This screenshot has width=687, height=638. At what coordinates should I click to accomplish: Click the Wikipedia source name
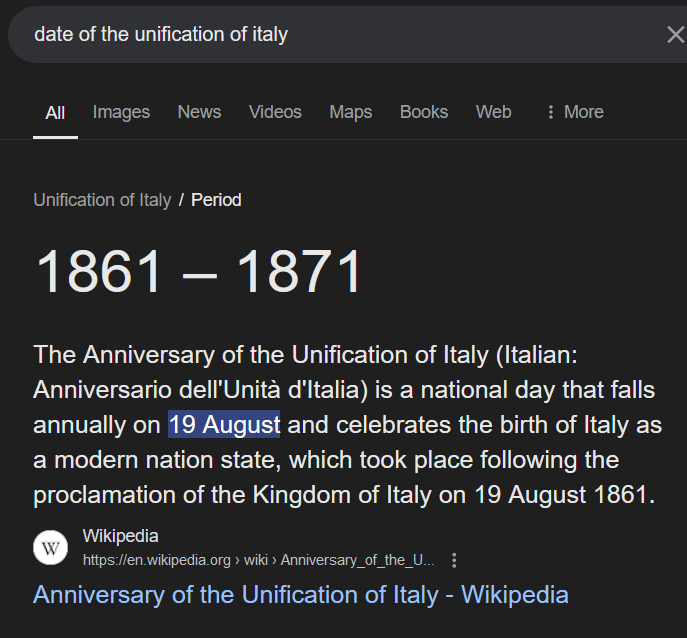(x=120, y=536)
